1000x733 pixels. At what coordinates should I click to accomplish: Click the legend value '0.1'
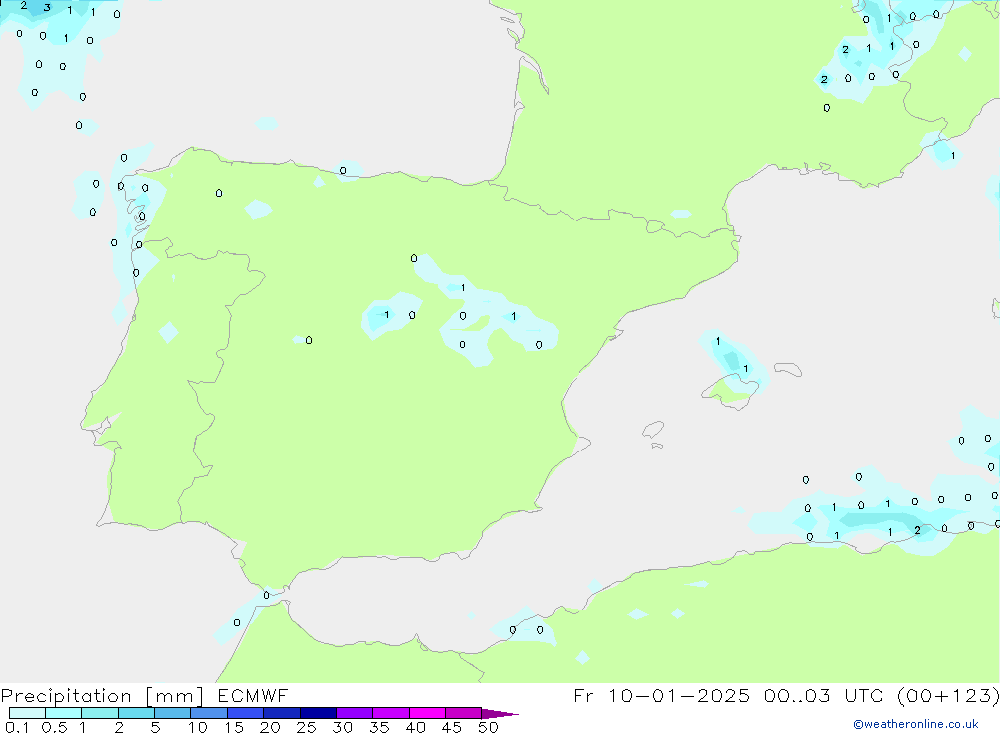click(x=17, y=727)
